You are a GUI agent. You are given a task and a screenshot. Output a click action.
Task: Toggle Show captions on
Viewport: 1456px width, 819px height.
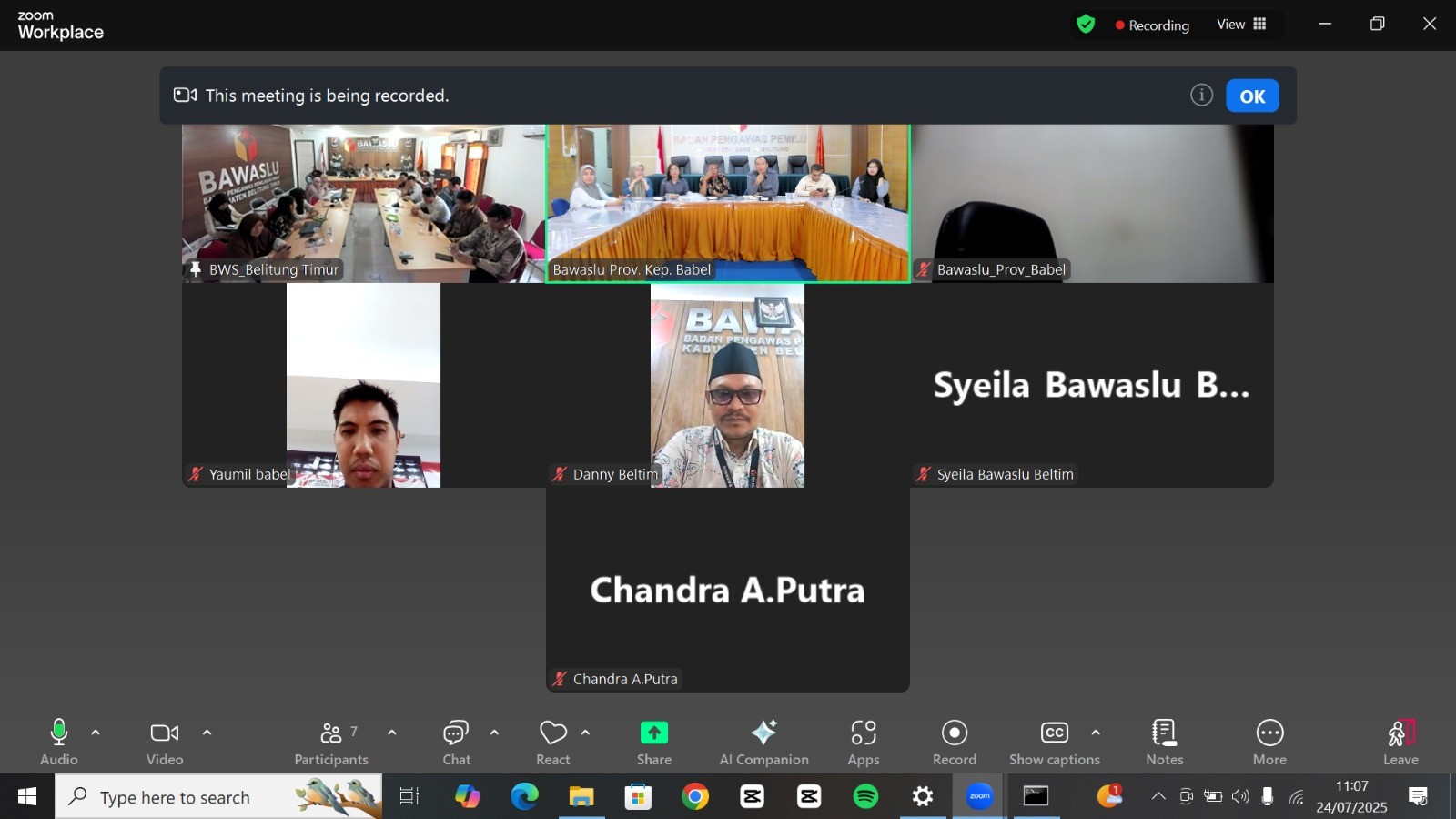click(x=1054, y=742)
